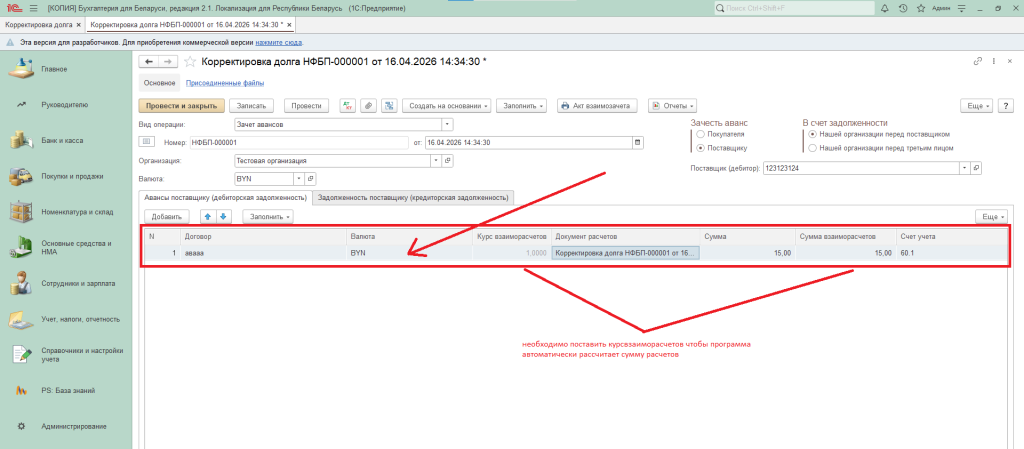This screenshot has height=449, width=1024.
Task: Open the calendar picker for document date
Action: tap(638, 143)
